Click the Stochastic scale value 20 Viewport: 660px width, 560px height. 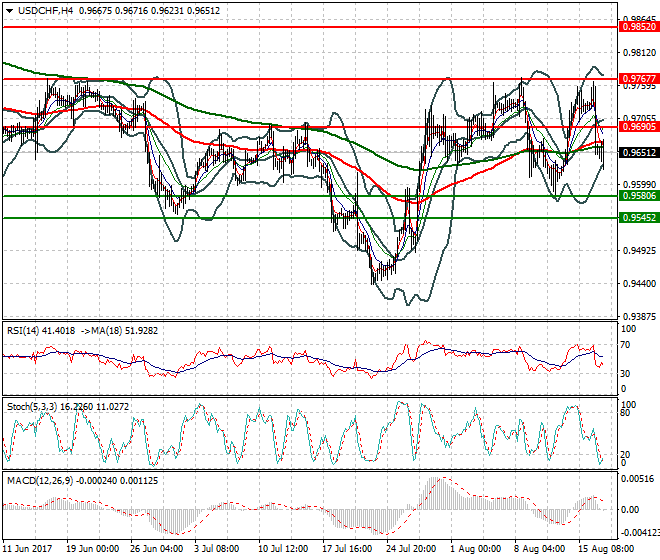[x=625, y=455]
